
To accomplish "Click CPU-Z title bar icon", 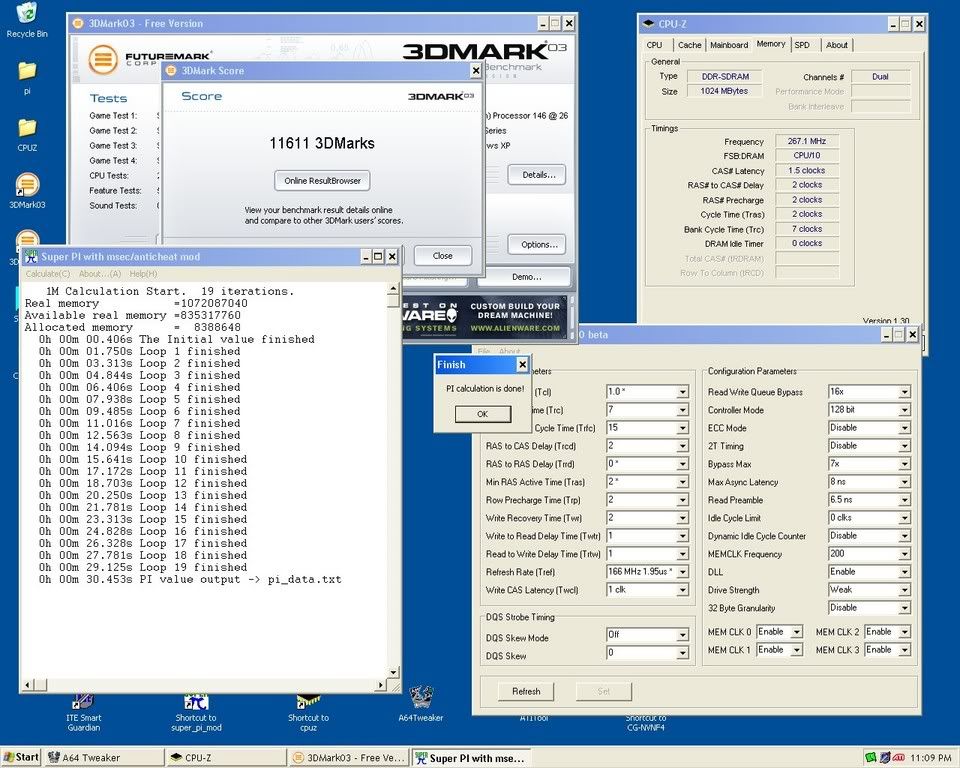I will [x=648, y=24].
